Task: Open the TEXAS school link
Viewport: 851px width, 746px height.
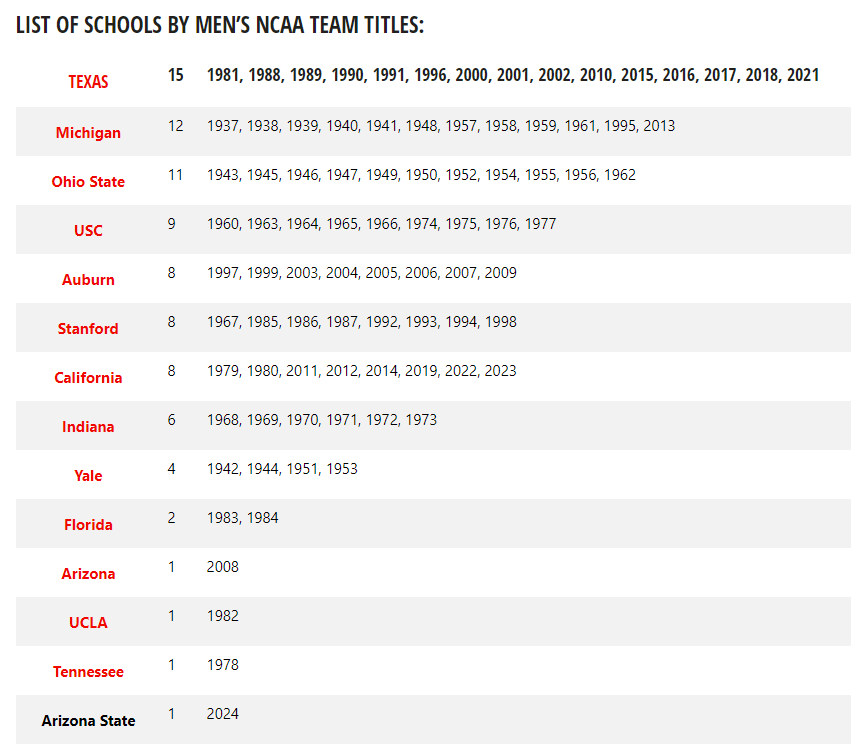Action: point(88,82)
